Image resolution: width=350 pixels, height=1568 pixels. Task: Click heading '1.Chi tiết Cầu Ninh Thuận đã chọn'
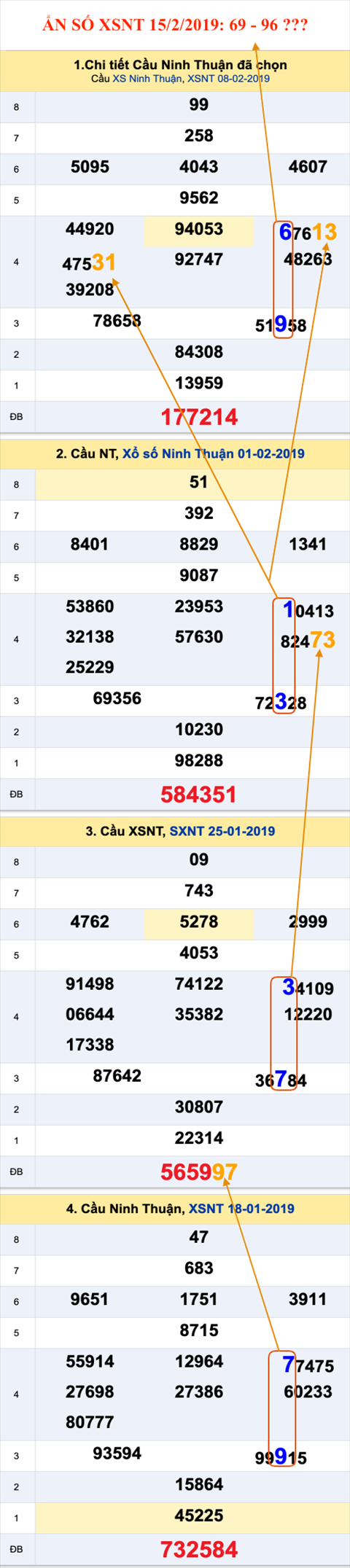(180, 65)
